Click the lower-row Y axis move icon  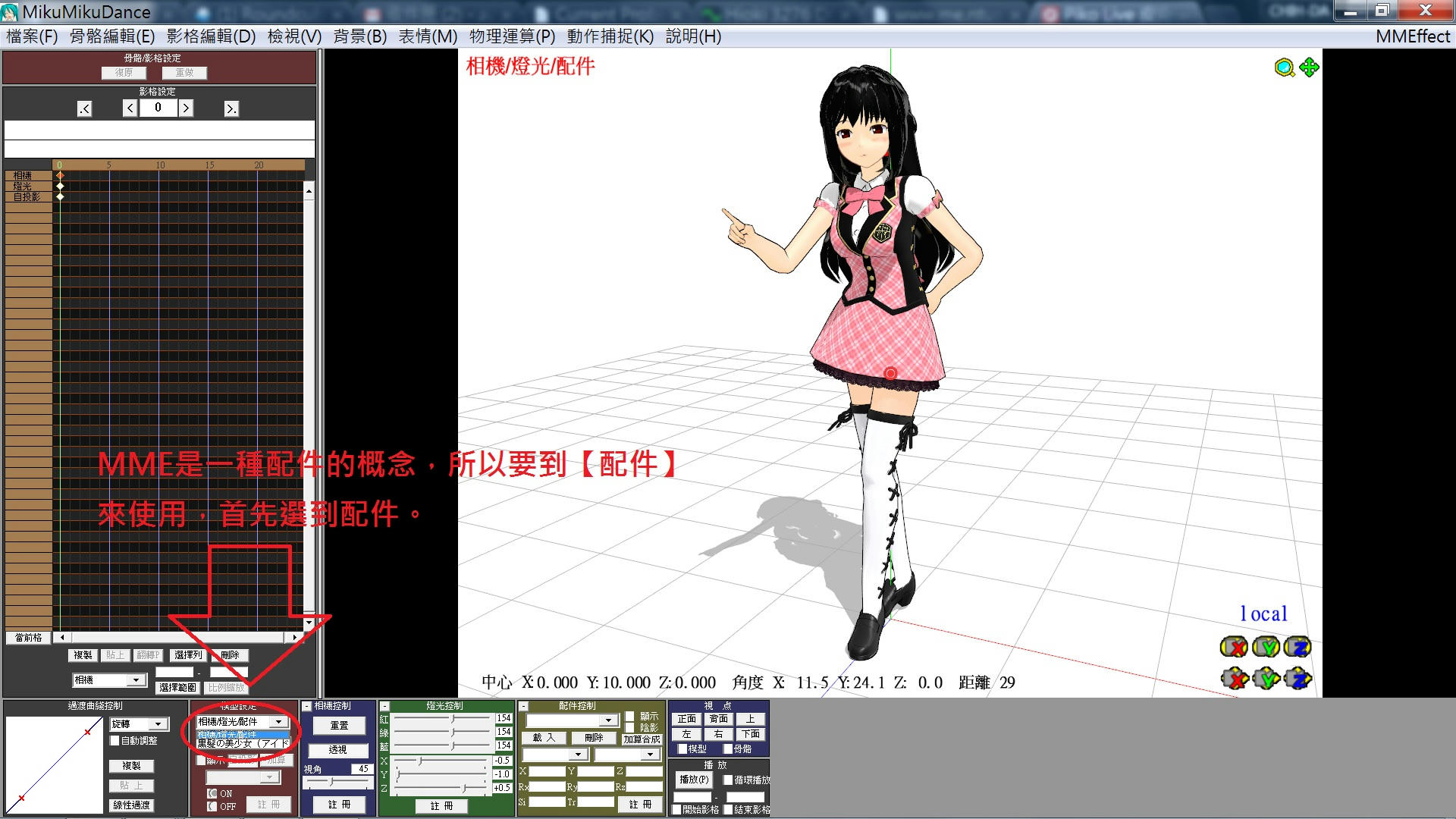coord(1266,678)
